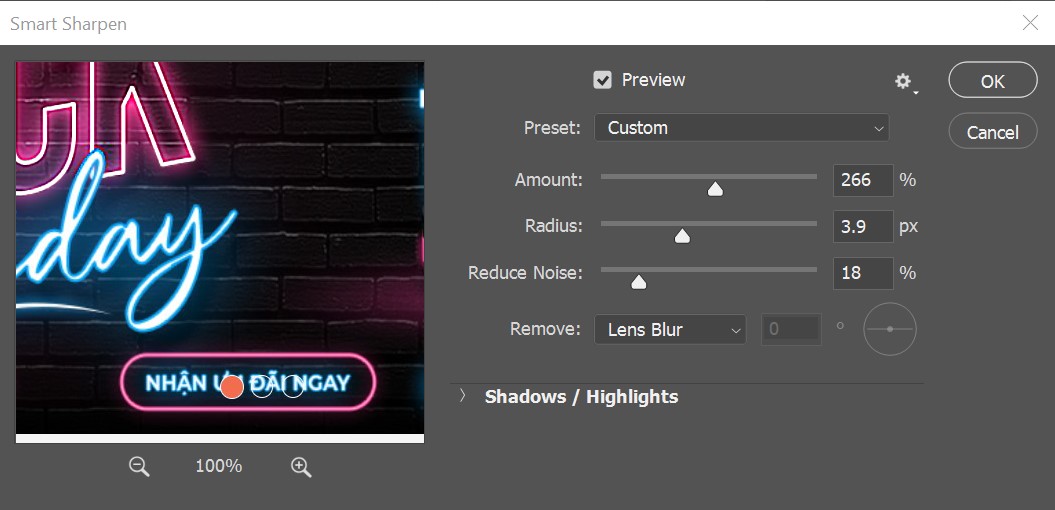
Task: Click the orange dot in the preview
Action: coord(232,387)
